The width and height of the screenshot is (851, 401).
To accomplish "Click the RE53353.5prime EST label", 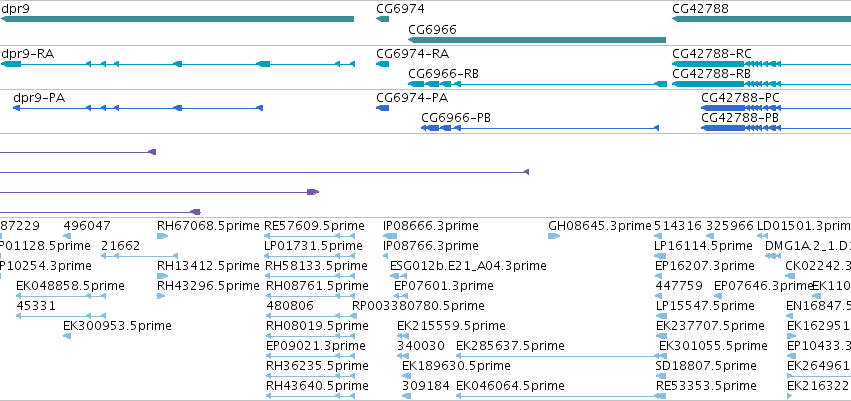I will [706, 386].
